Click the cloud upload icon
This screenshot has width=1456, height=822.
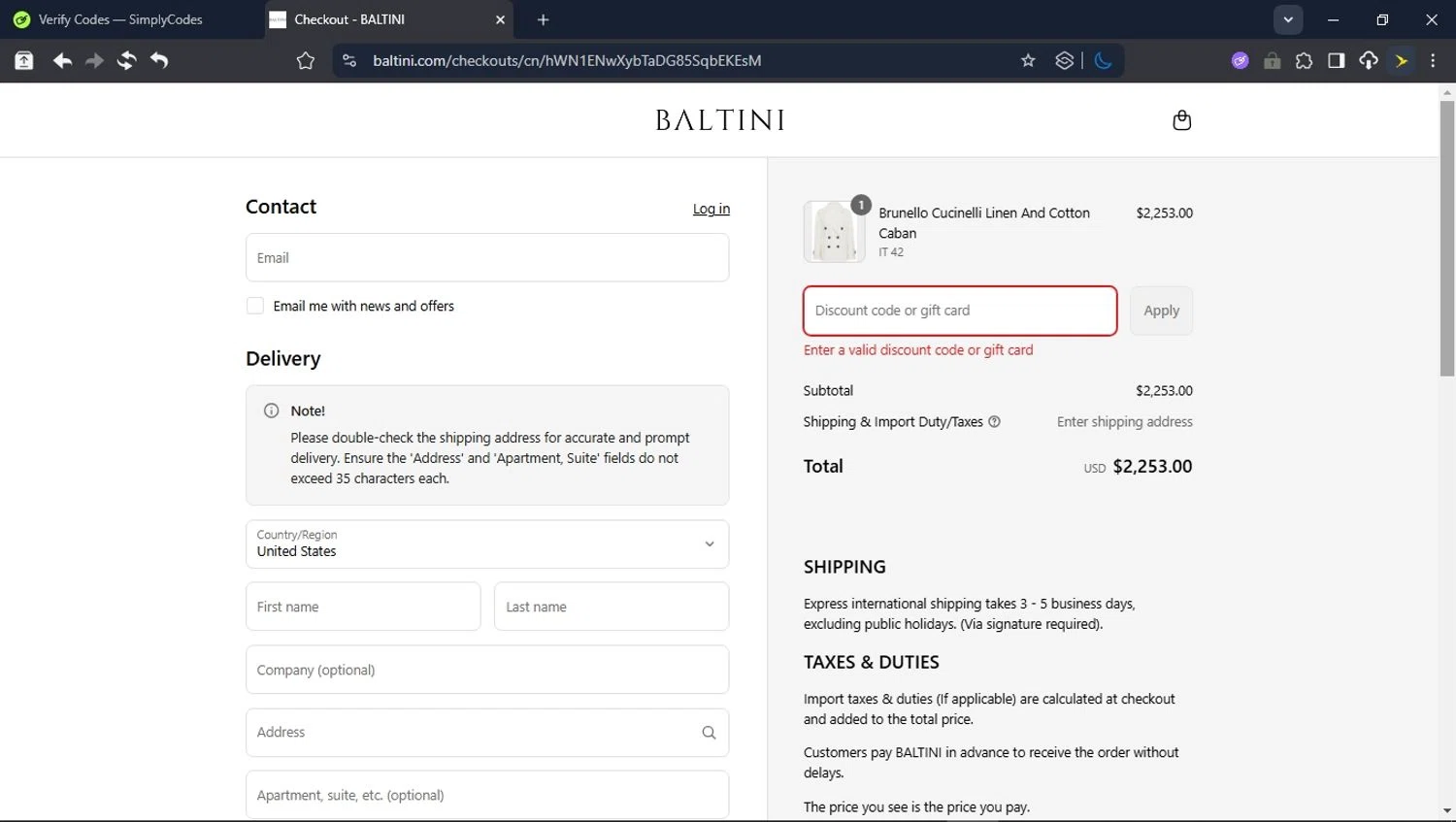[x=1369, y=61]
